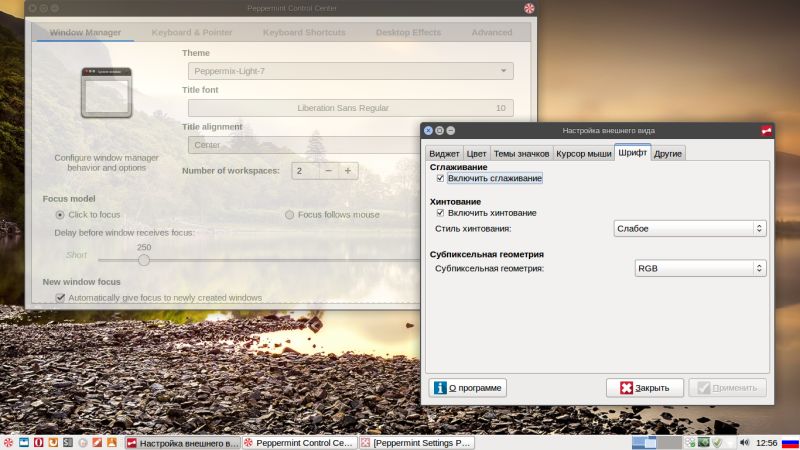
Task: Click the orange paintbrush launcher in the panel
Action: [x=97, y=442]
